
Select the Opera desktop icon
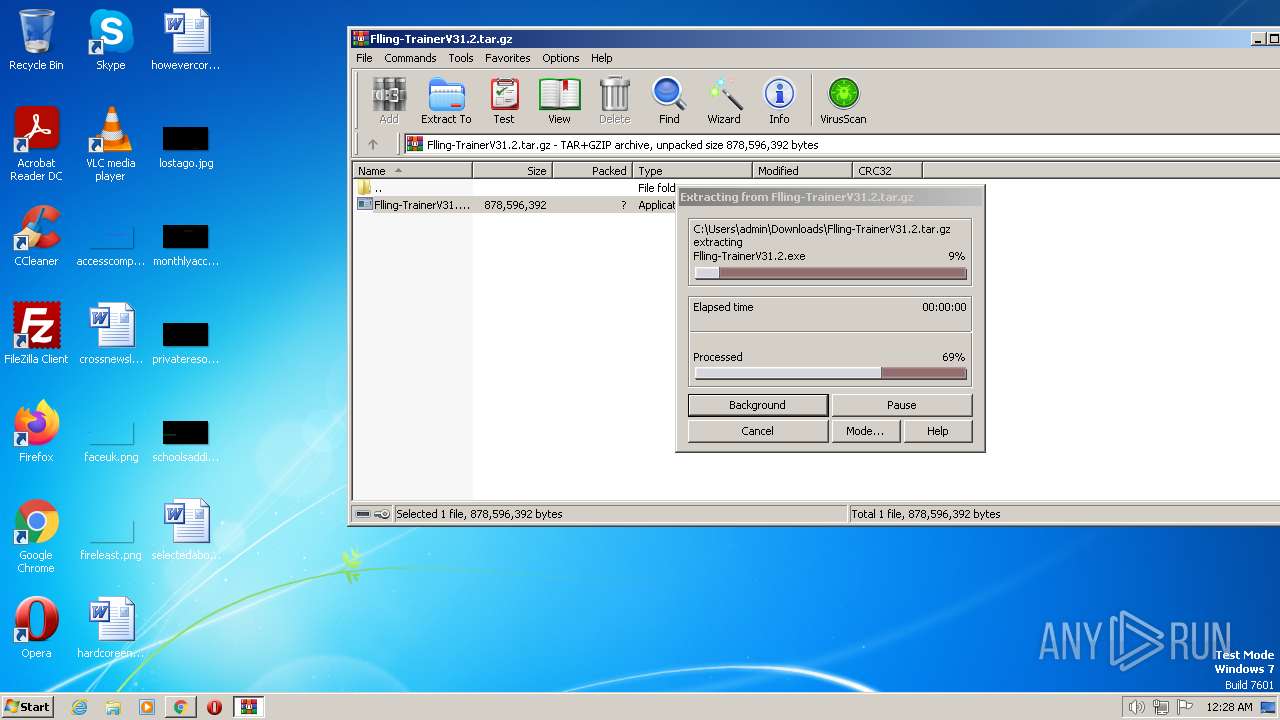36,629
